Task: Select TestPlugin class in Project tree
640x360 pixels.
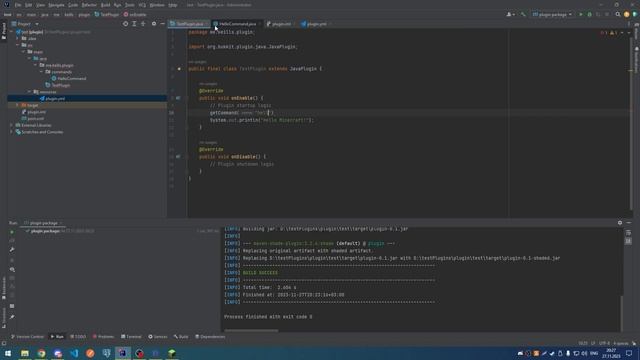Action: click(58, 85)
